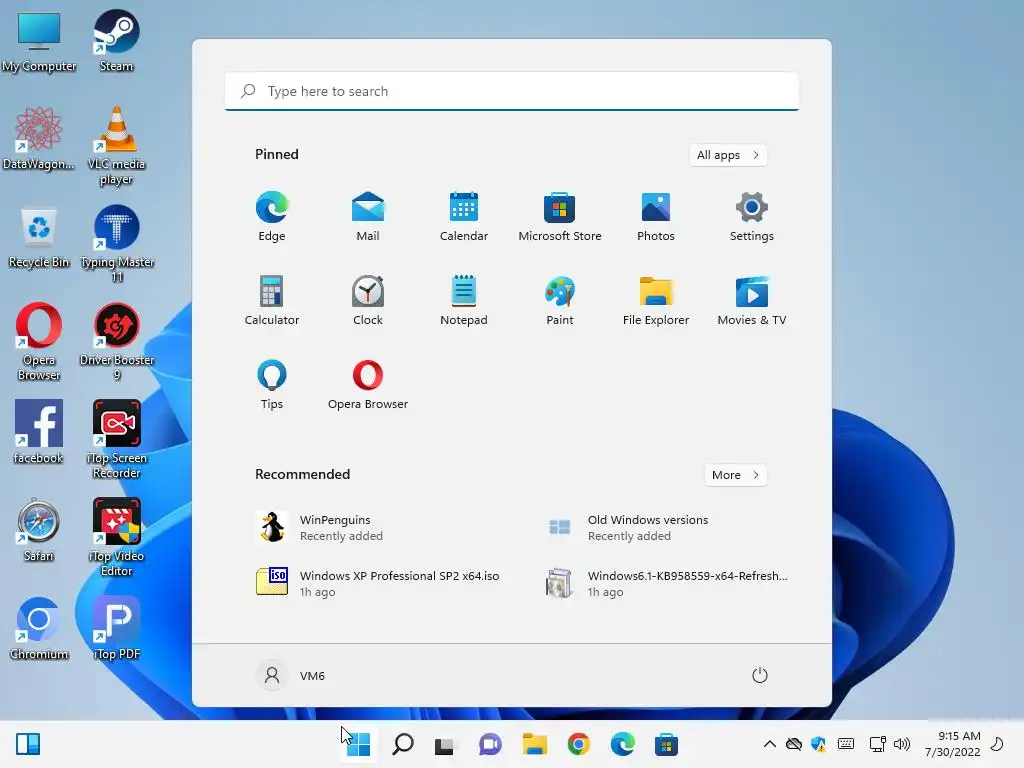Click the Power button in Start menu
This screenshot has height=768, width=1024.
[x=760, y=675]
